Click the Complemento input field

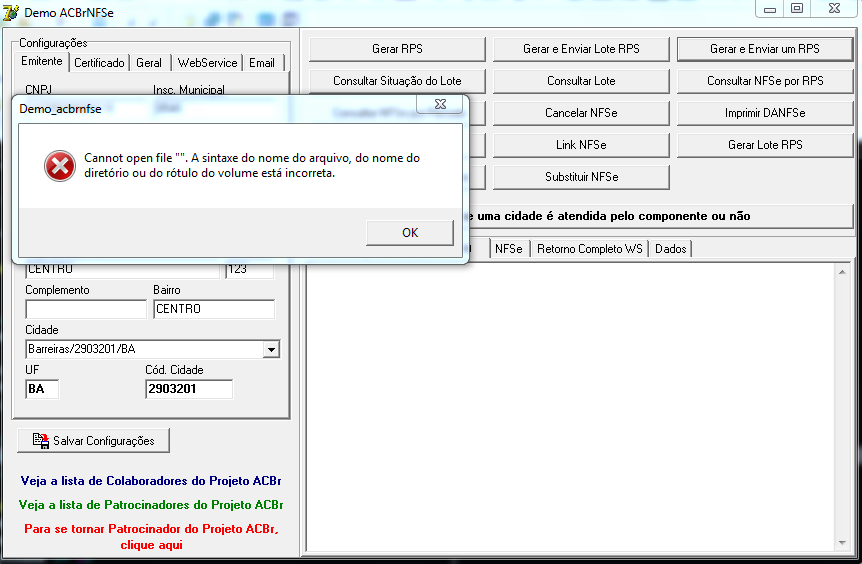[x=86, y=309]
